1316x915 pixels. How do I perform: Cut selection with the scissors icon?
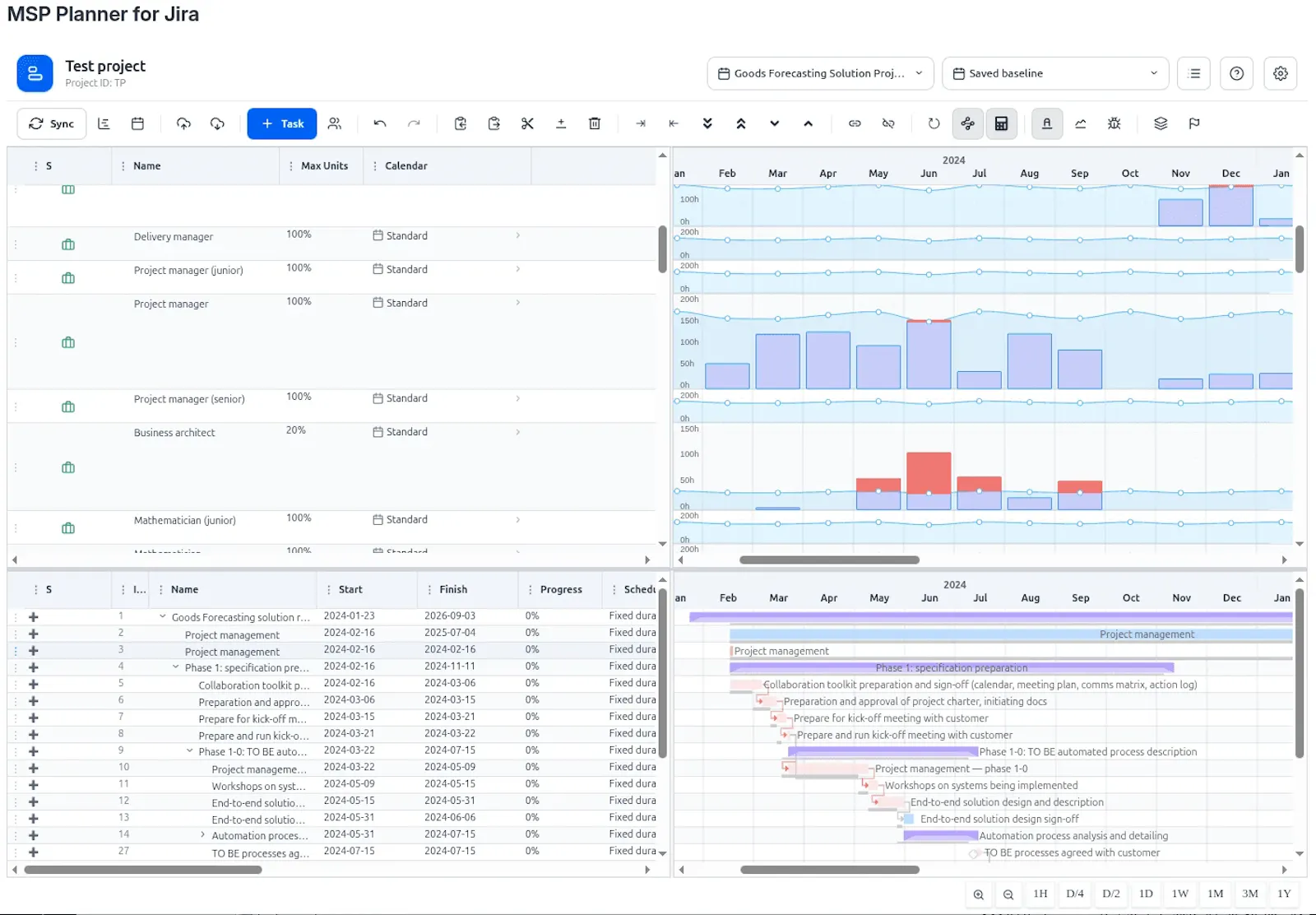[x=527, y=123]
